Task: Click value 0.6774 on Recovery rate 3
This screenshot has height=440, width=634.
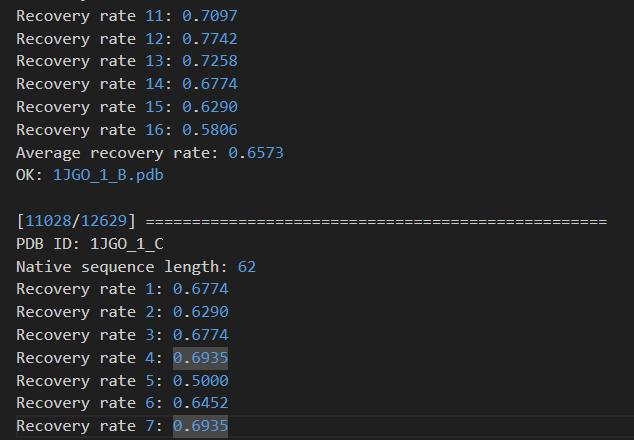Action: [200, 335]
